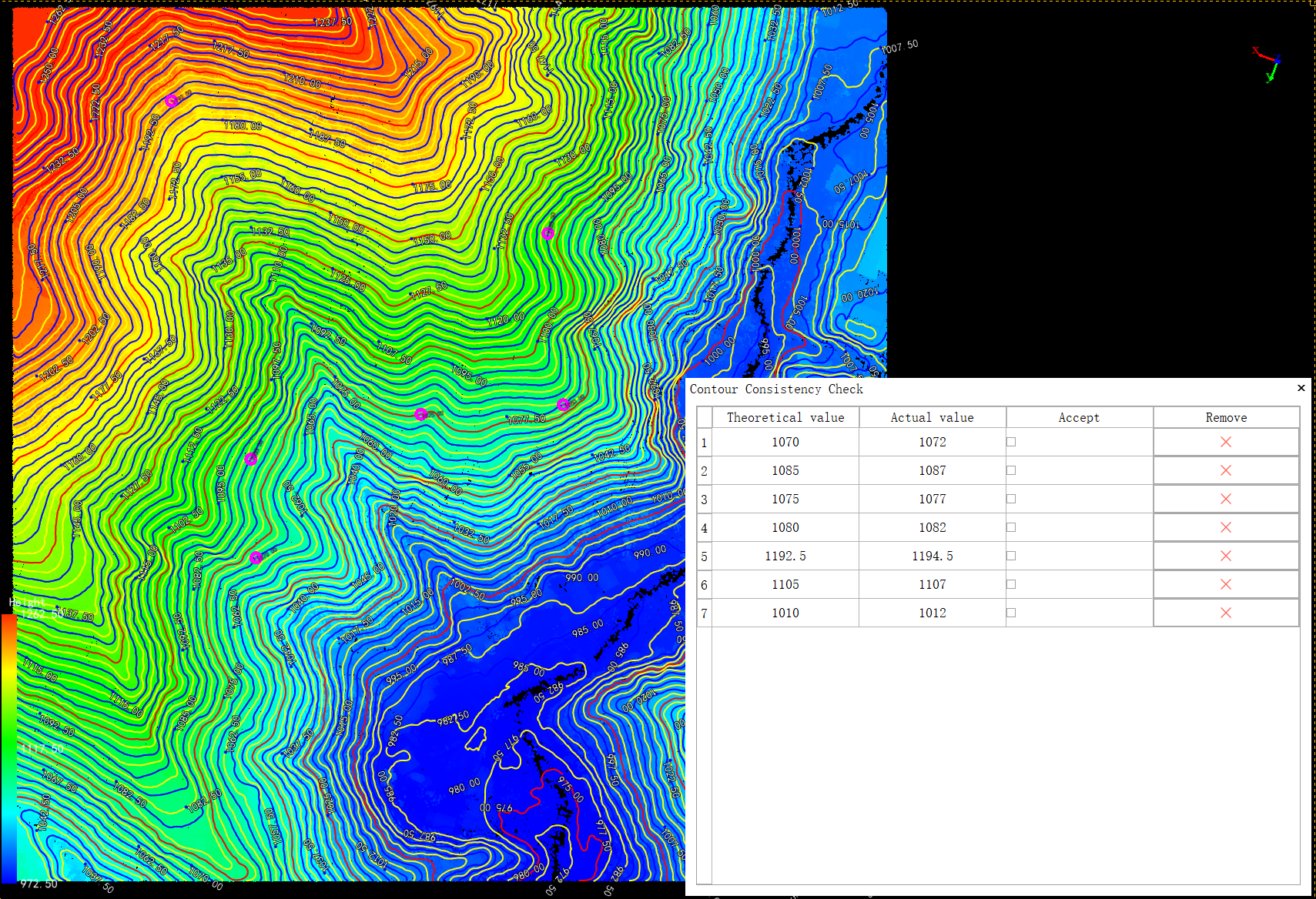1316x899 pixels.
Task: Select actual value cell 1087
Action: [933, 470]
